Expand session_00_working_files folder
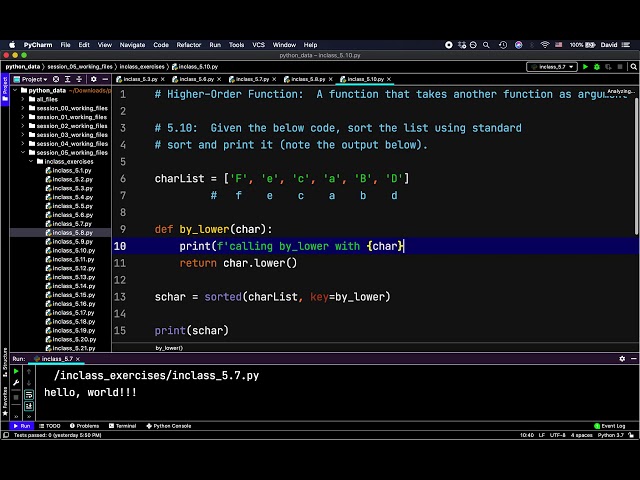This screenshot has height=480, width=640. 23,108
